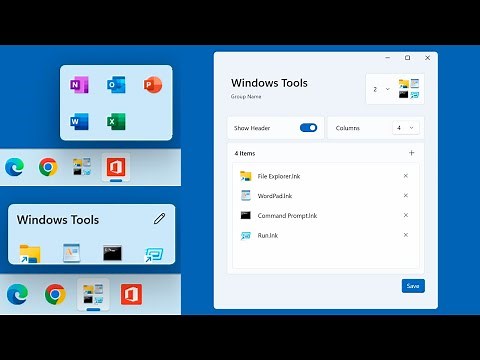480x360 pixels.
Task: Select the Command Prompt.lnk list entry
Action: click(325, 215)
